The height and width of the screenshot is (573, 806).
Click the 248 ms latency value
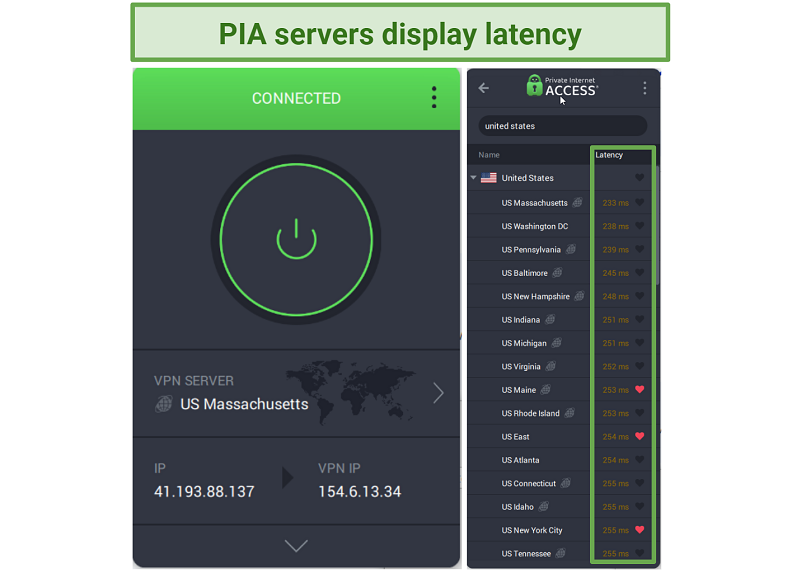tap(615, 297)
